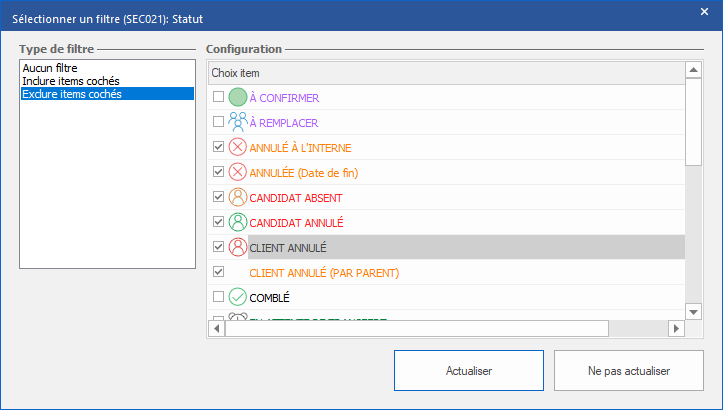
Task: Select 'Inclure items cochés' filter type
Action: coord(71,81)
